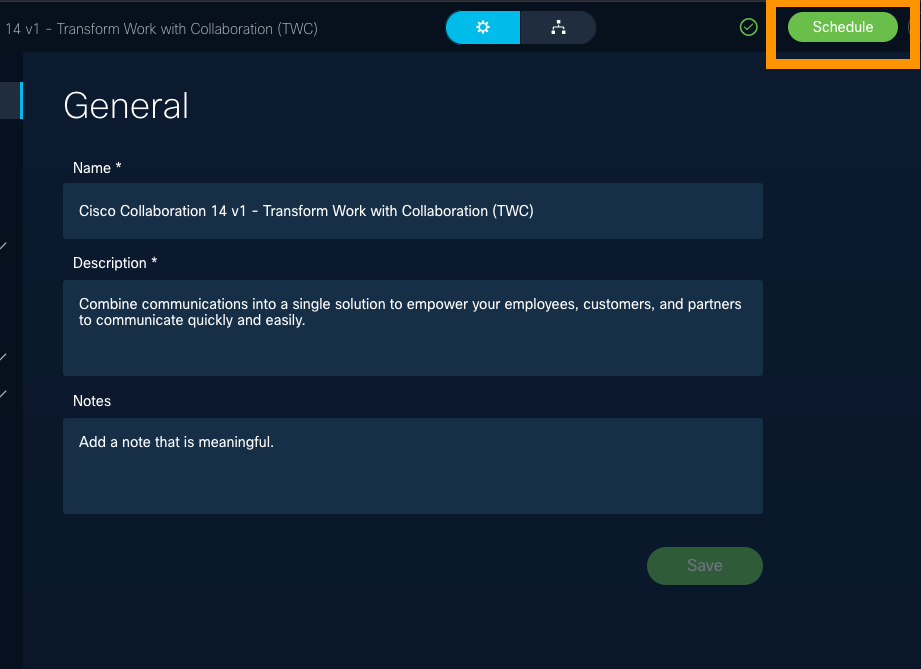Select the highlighted General sidebar tab
Image resolution: width=921 pixels, height=669 pixels.
11,100
